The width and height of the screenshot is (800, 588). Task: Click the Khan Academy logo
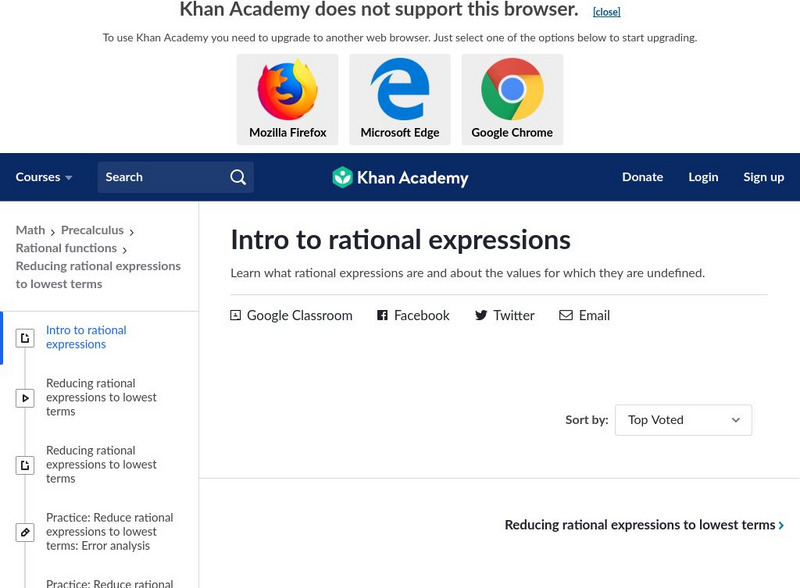click(400, 178)
